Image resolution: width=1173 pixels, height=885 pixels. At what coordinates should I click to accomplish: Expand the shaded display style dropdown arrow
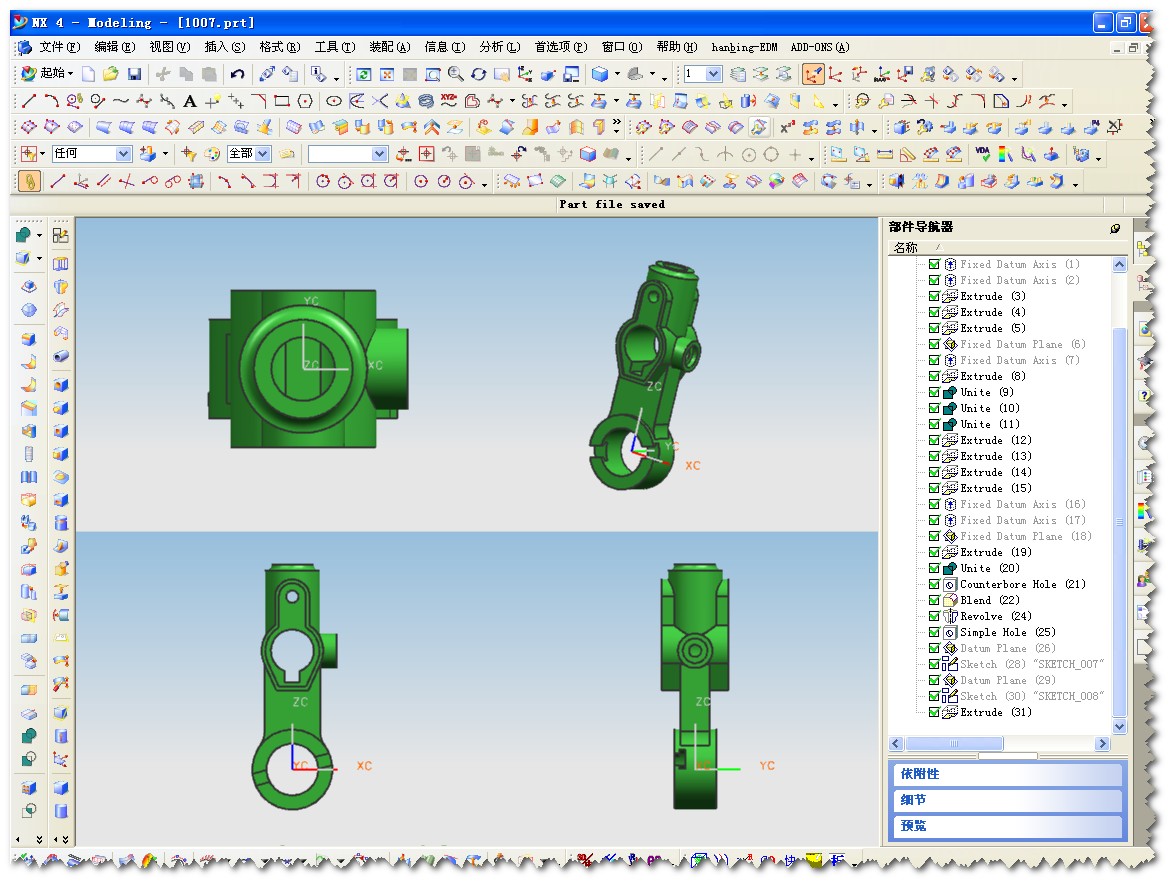click(617, 74)
